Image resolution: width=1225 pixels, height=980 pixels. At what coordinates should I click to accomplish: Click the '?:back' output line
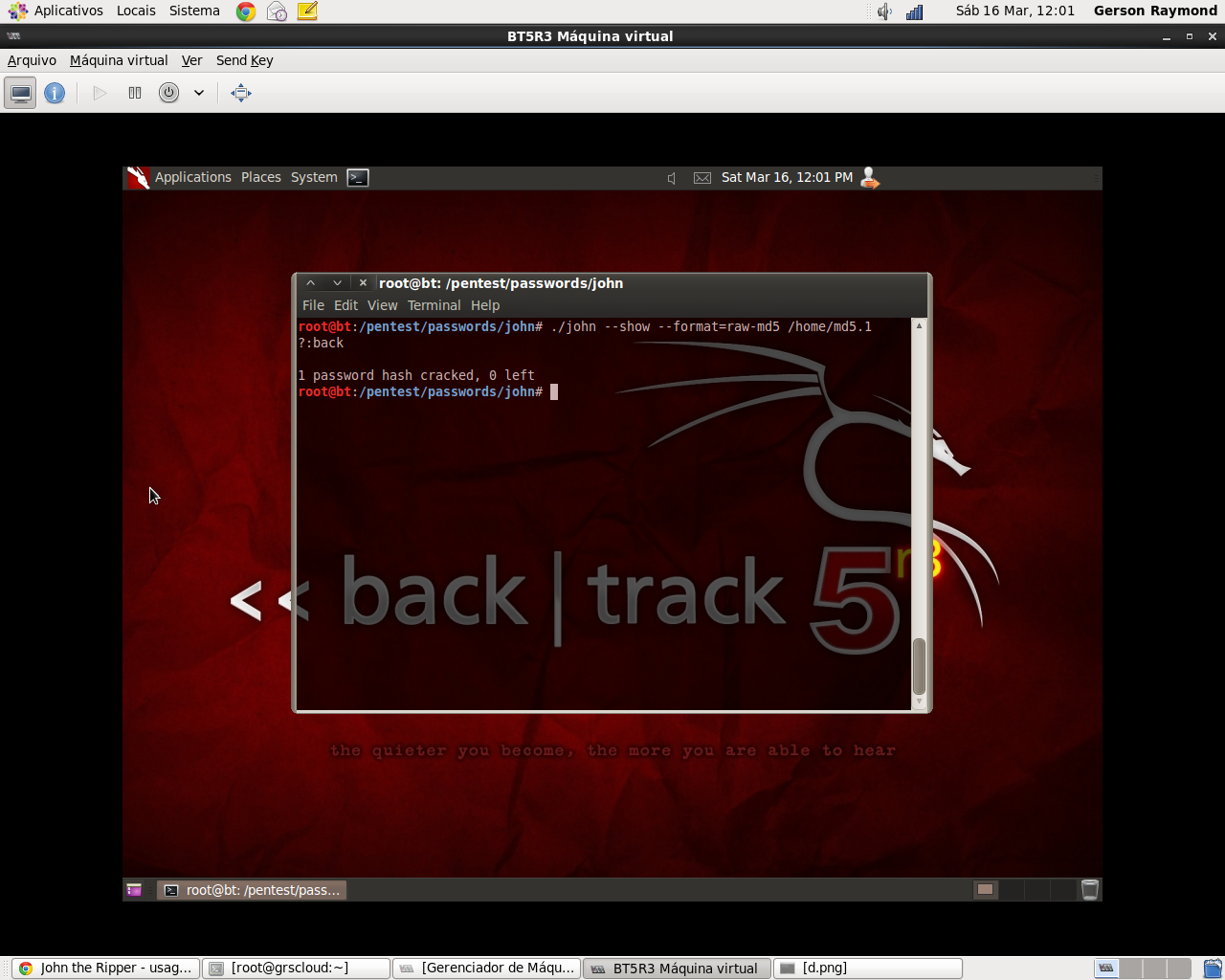(x=321, y=343)
